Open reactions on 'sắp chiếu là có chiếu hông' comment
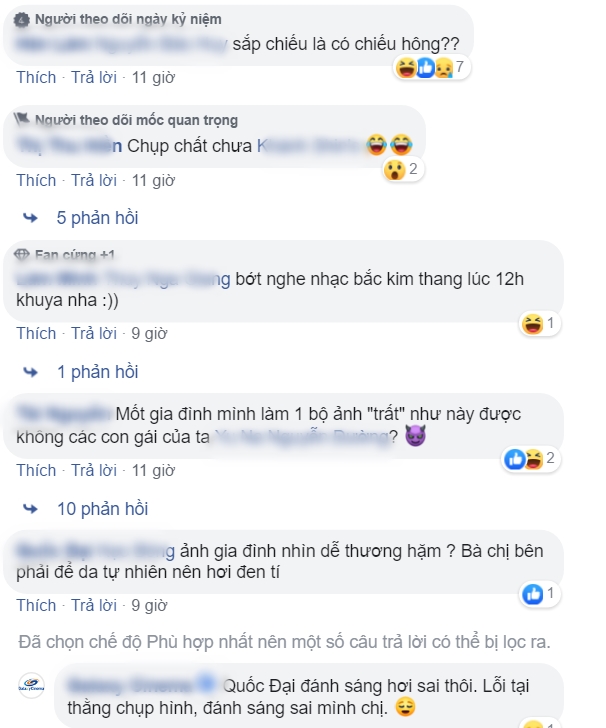This screenshot has width=606, height=728. pos(431,68)
